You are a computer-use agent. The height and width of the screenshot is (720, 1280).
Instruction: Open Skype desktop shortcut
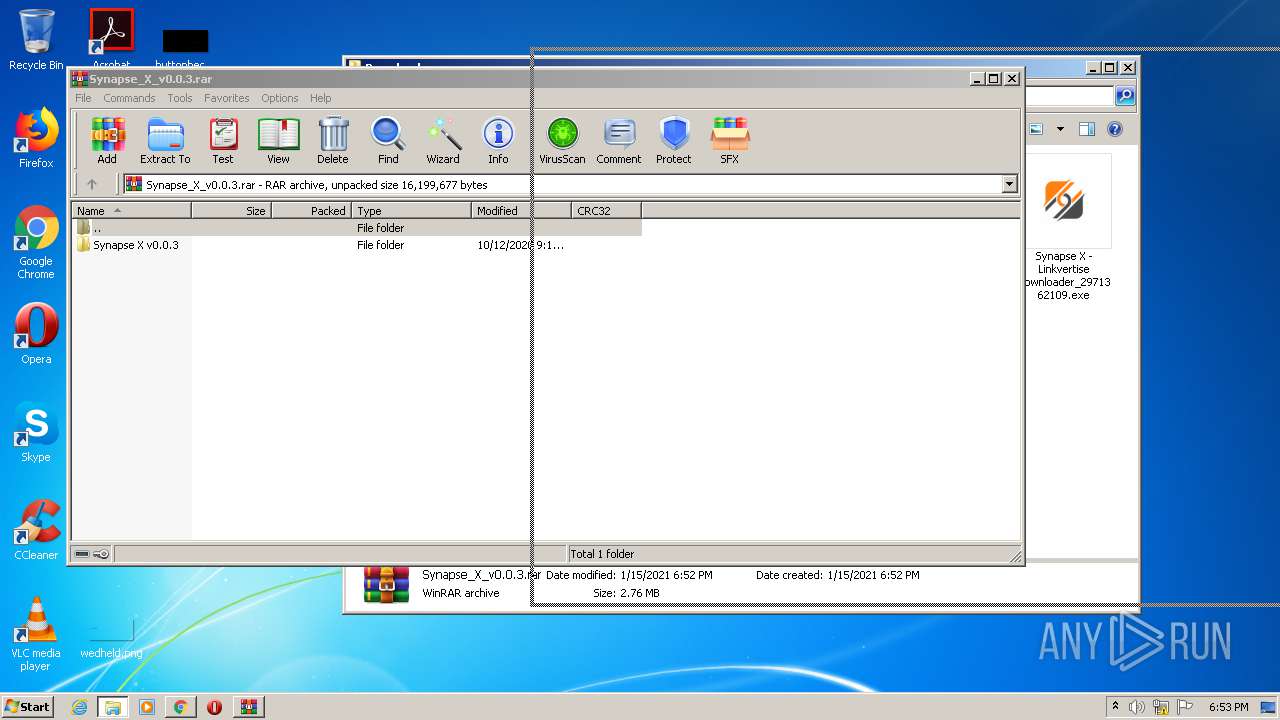point(36,432)
